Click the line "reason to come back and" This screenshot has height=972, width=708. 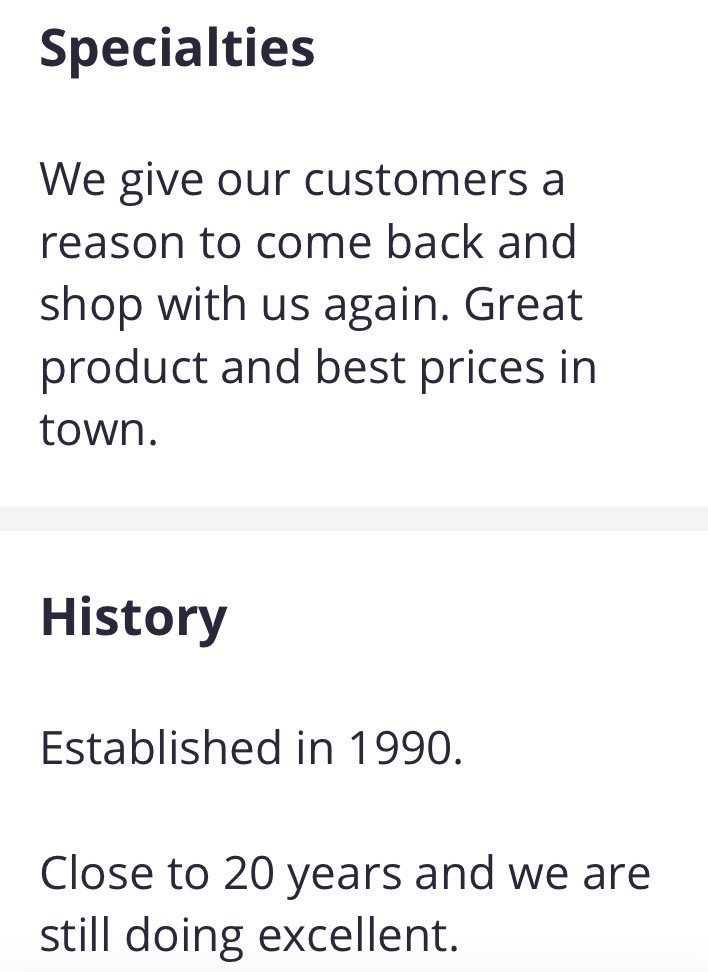click(x=308, y=243)
